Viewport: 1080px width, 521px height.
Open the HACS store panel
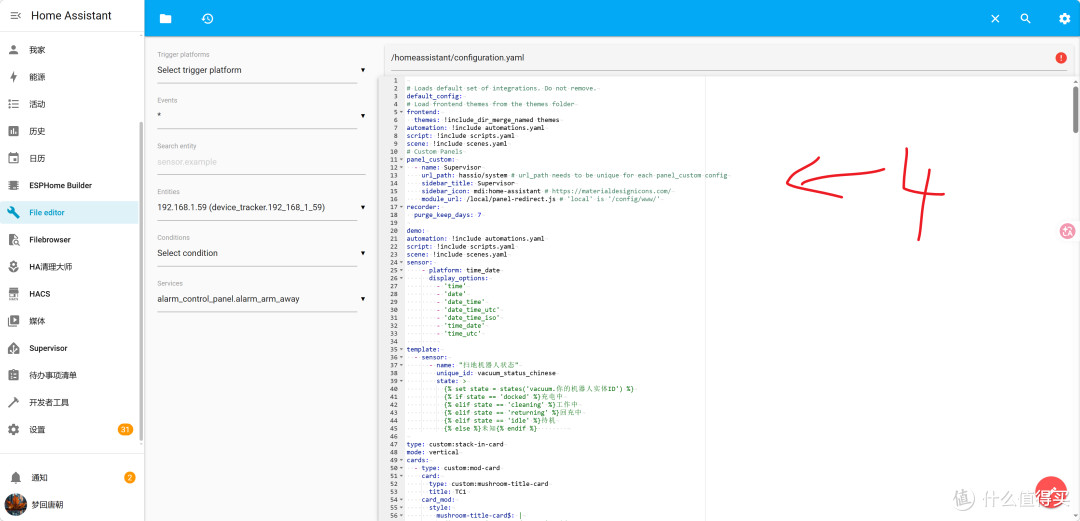[x=69, y=294]
